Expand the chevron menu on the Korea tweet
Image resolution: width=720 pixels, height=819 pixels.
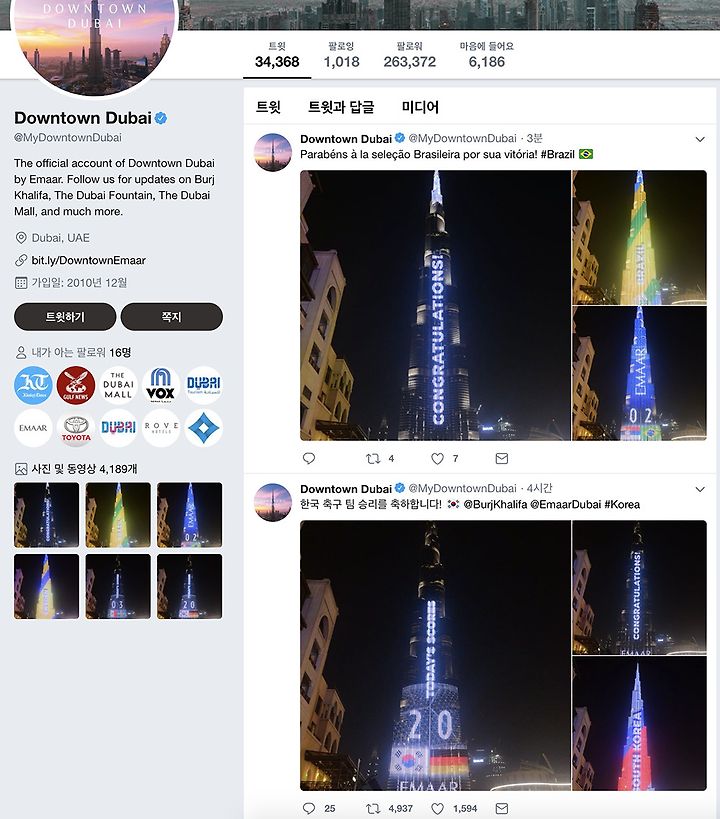coord(700,489)
